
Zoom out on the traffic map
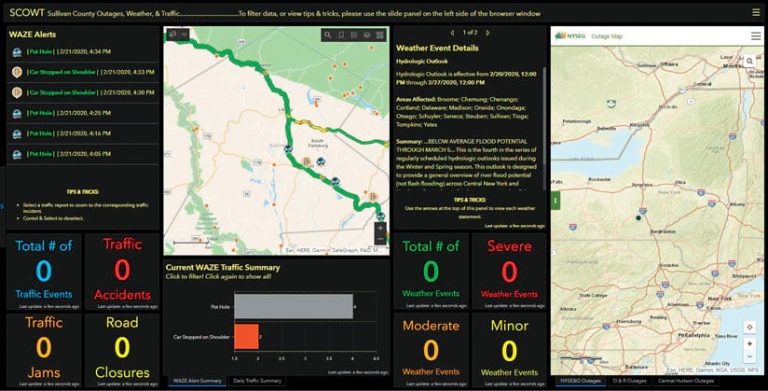pyautogui.click(x=381, y=239)
